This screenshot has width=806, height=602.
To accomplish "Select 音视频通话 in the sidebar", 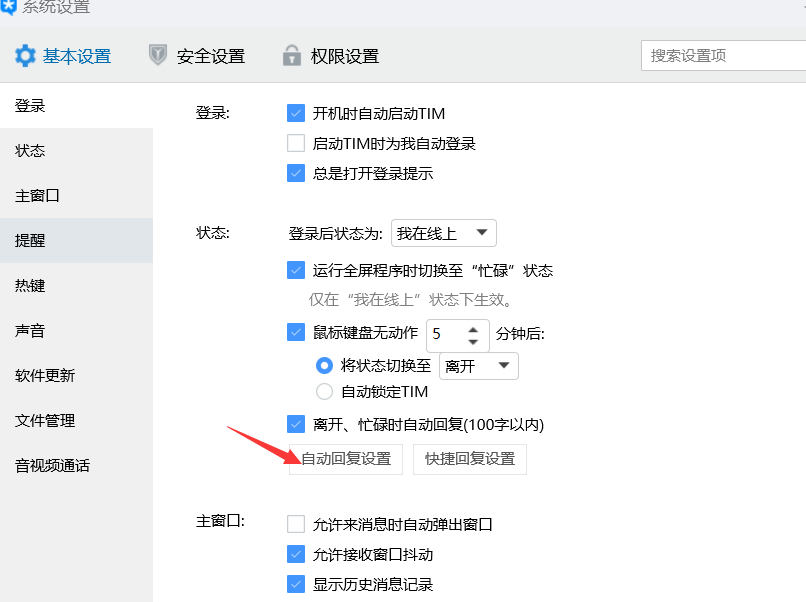I will click(x=77, y=465).
